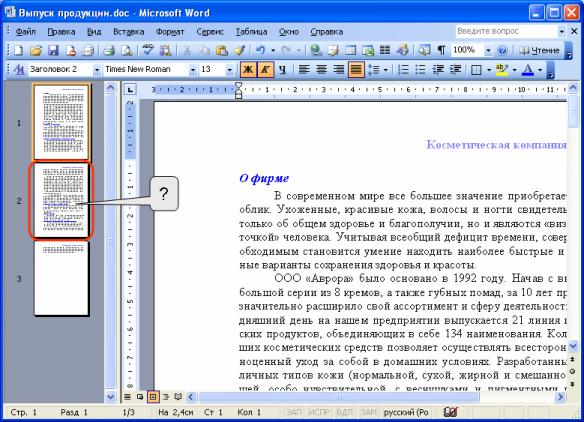
Task: Toggle underline (Ч) formatting
Action: point(283,70)
